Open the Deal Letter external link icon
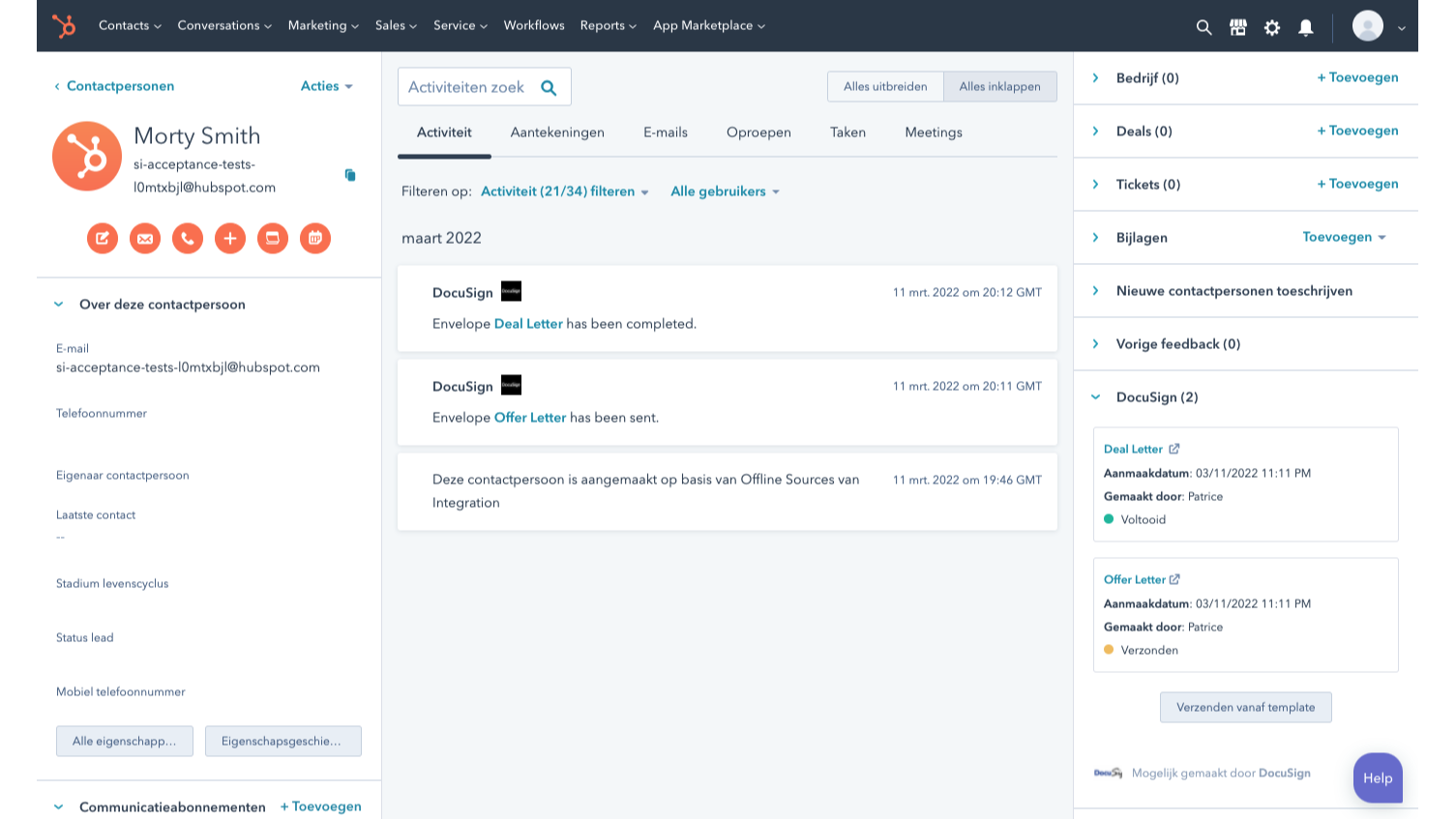Image resolution: width=1456 pixels, height=819 pixels. pyautogui.click(x=1174, y=449)
